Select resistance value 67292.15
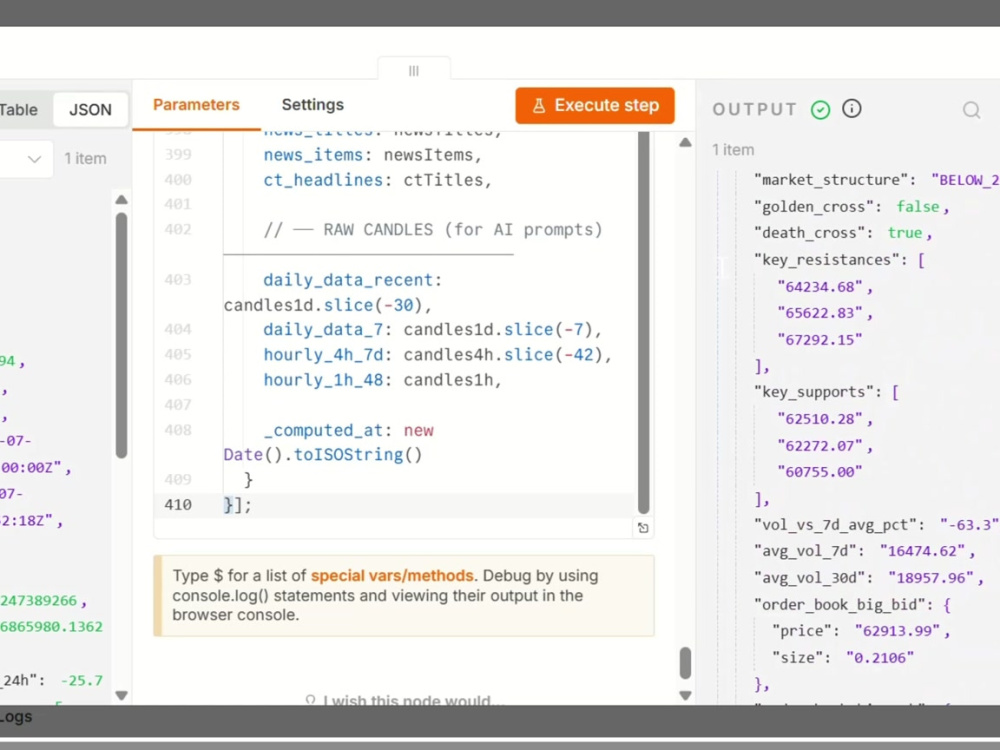This screenshot has height=750, width=1000. (x=820, y=340)
